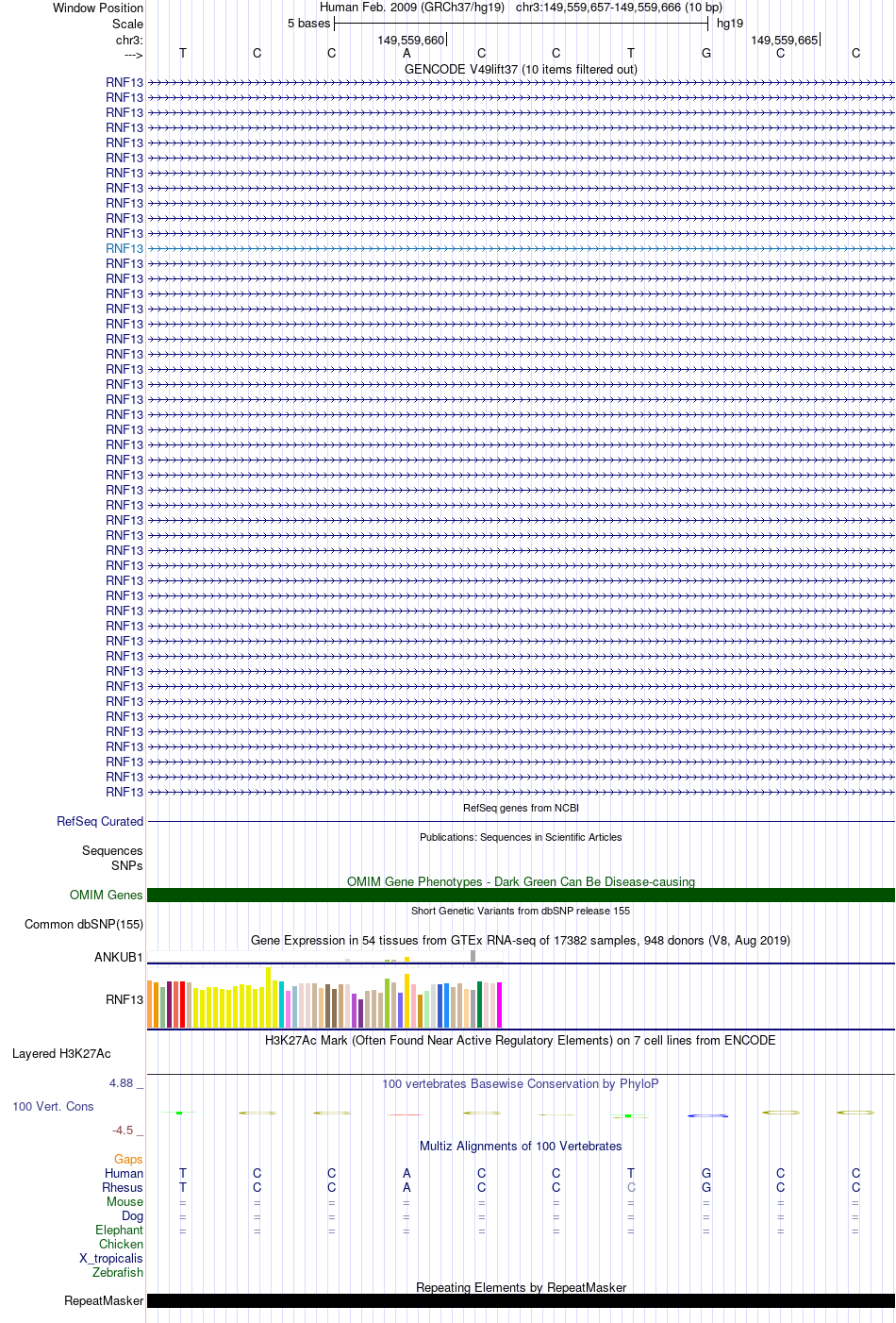Click the Sequences label

pos(112,850)
